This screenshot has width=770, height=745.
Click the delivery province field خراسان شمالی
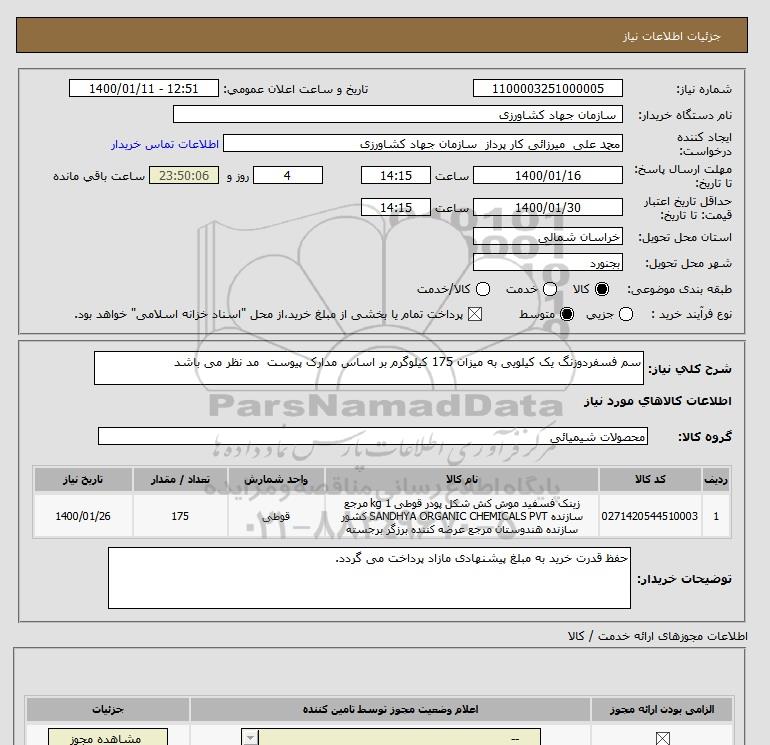[548, 236]
